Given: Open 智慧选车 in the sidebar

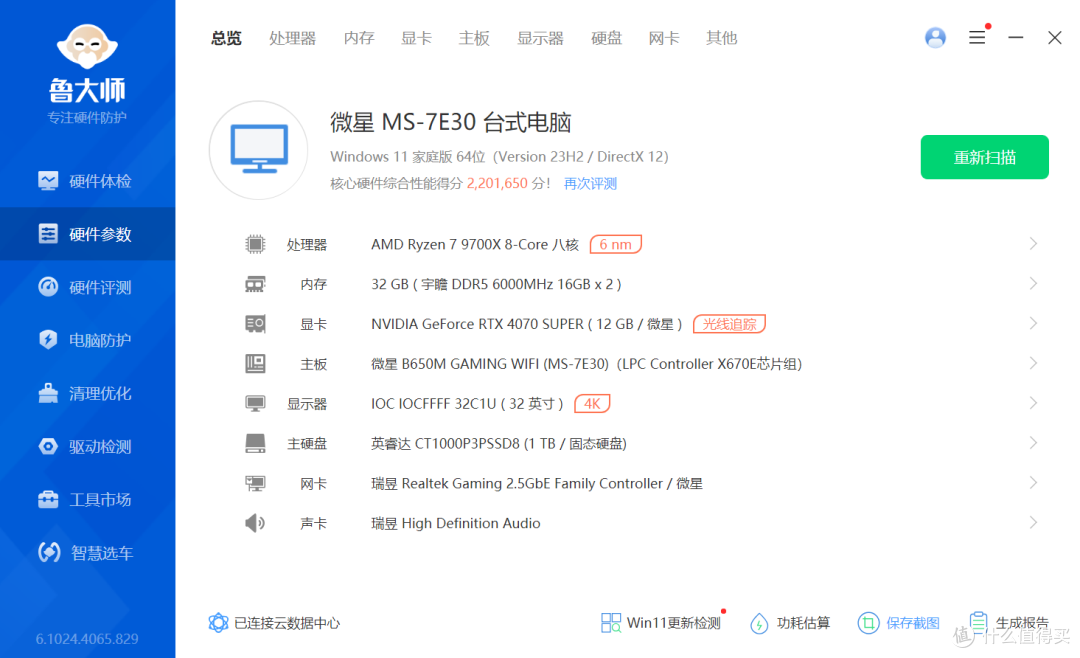Looking at the screenshot, I should [87, 553].
